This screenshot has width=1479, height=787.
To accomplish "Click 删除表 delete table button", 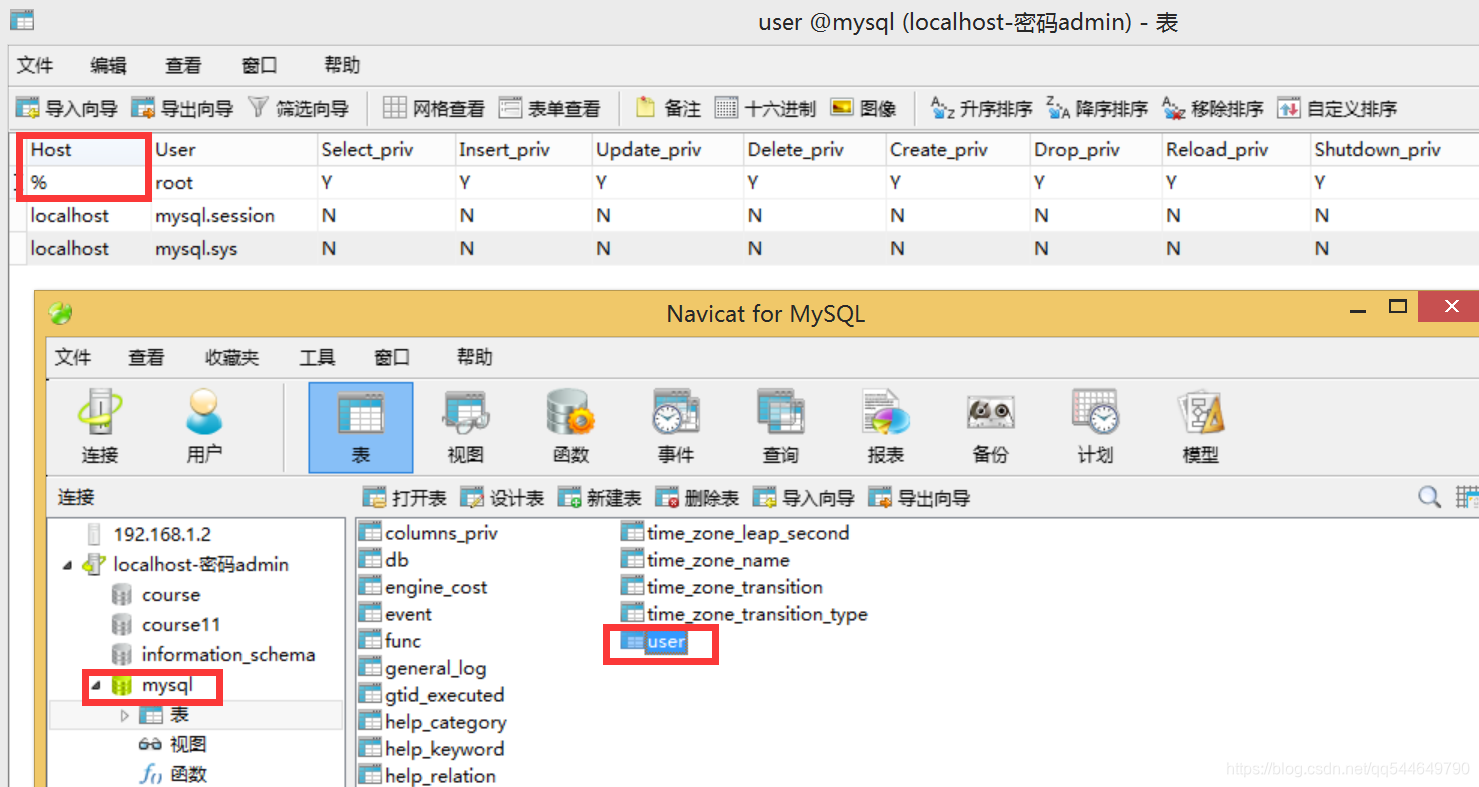I will [x=697, y=497].
